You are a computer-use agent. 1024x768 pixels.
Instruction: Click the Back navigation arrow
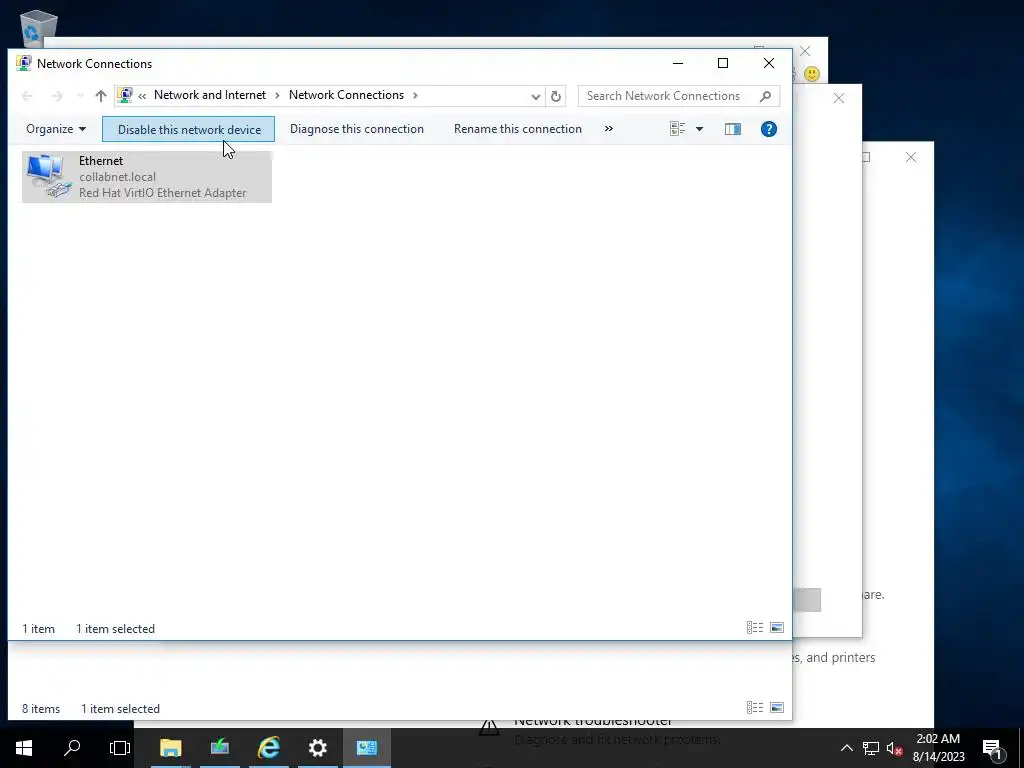pos(27,96)
